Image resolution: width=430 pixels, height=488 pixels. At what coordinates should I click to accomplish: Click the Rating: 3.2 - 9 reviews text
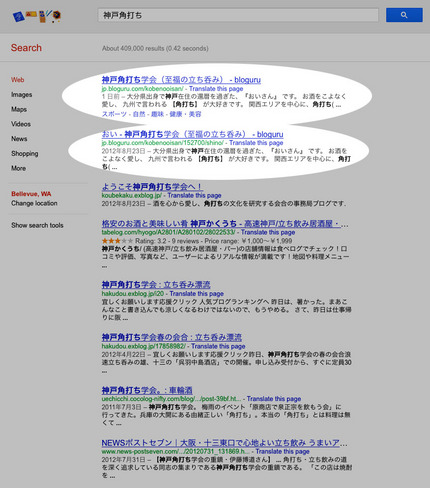click(x=167, y=241)
